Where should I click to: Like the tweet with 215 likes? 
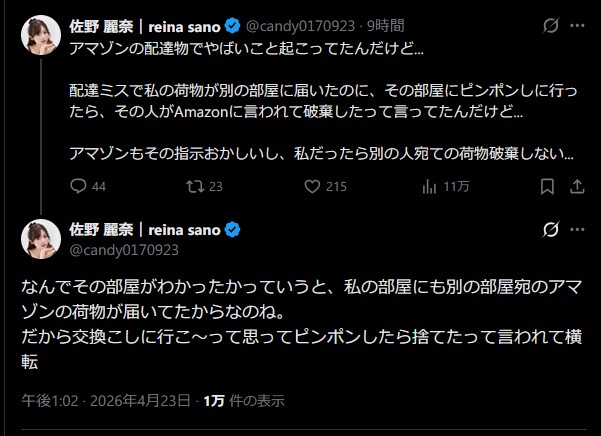point(312,186)
